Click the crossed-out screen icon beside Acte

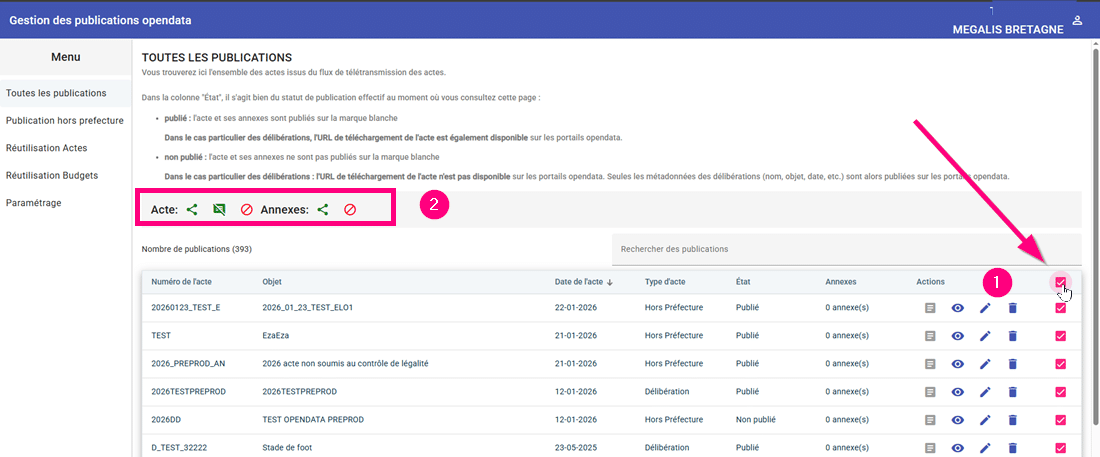(219, 210)
